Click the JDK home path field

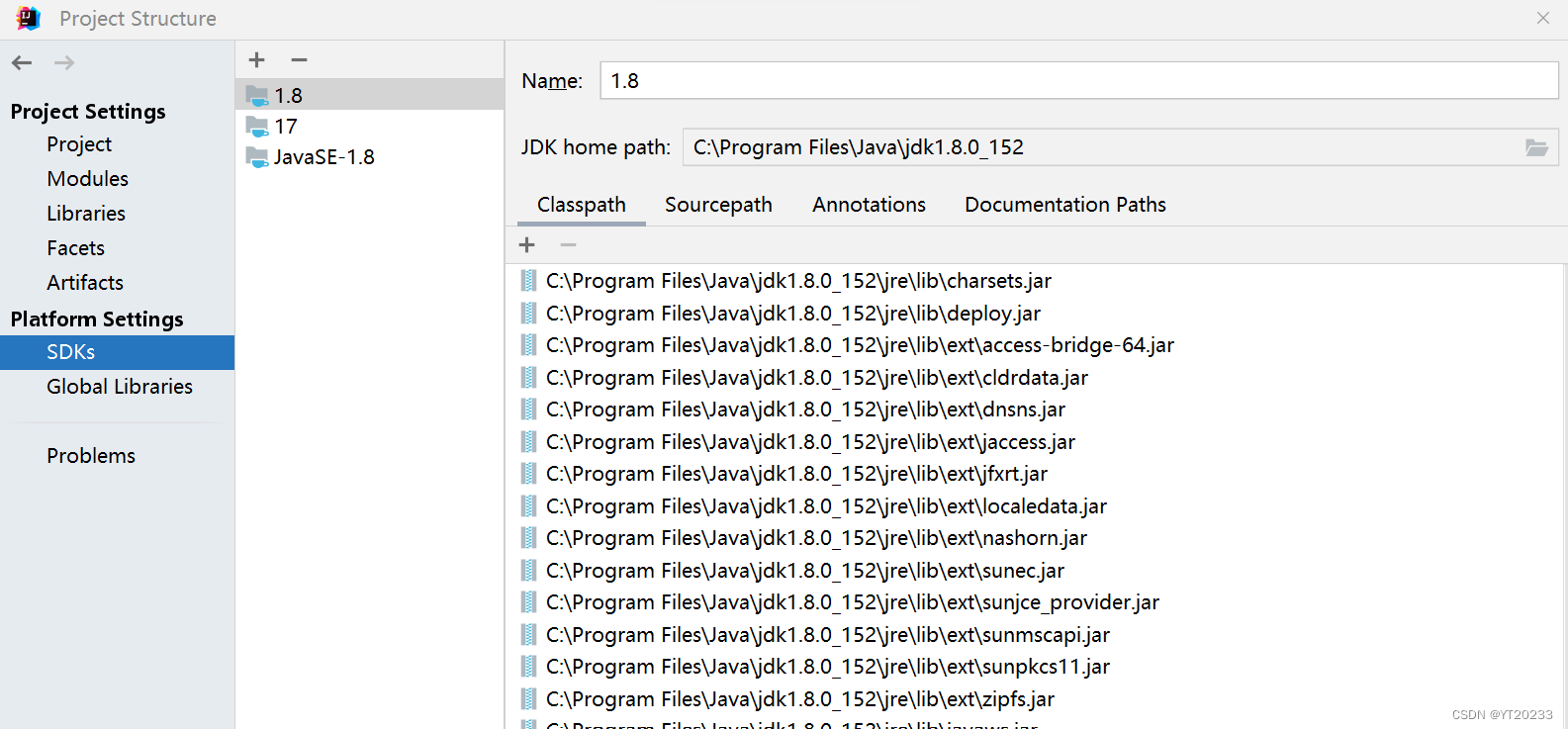(x=1103, y=147)
